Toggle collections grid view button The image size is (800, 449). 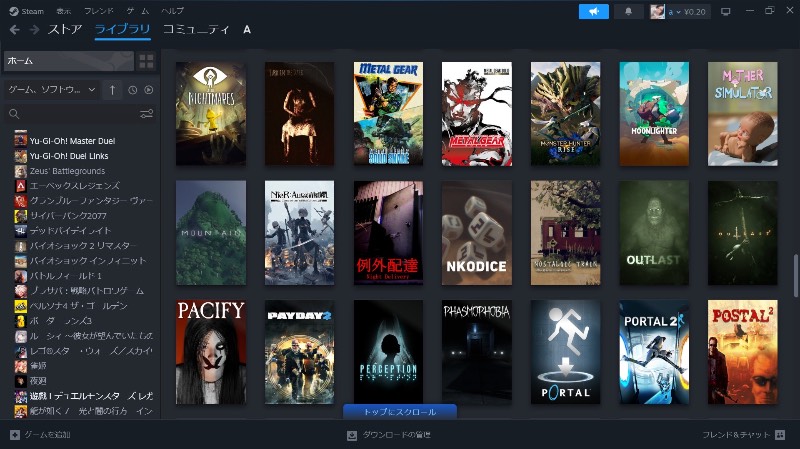point(146,61)
